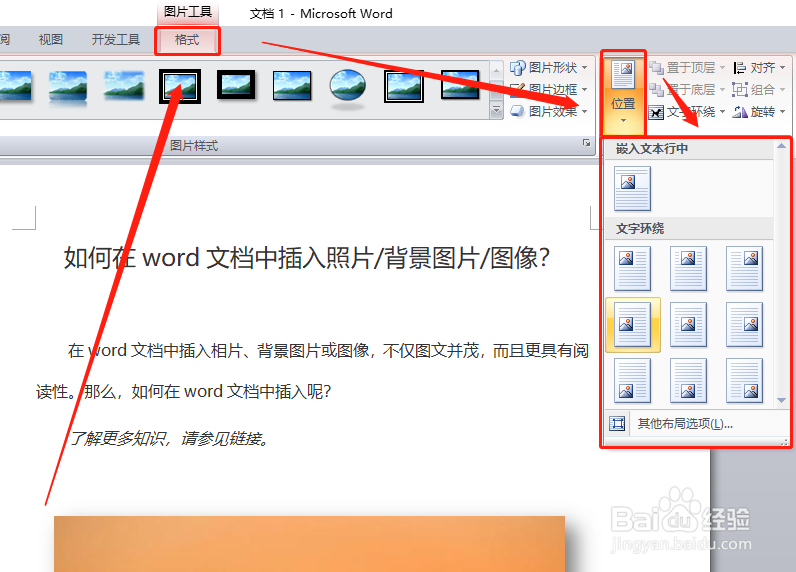Switch to the 视图 tab
Image resolution: width=796 pixels, height=572 pixels.
51,40
